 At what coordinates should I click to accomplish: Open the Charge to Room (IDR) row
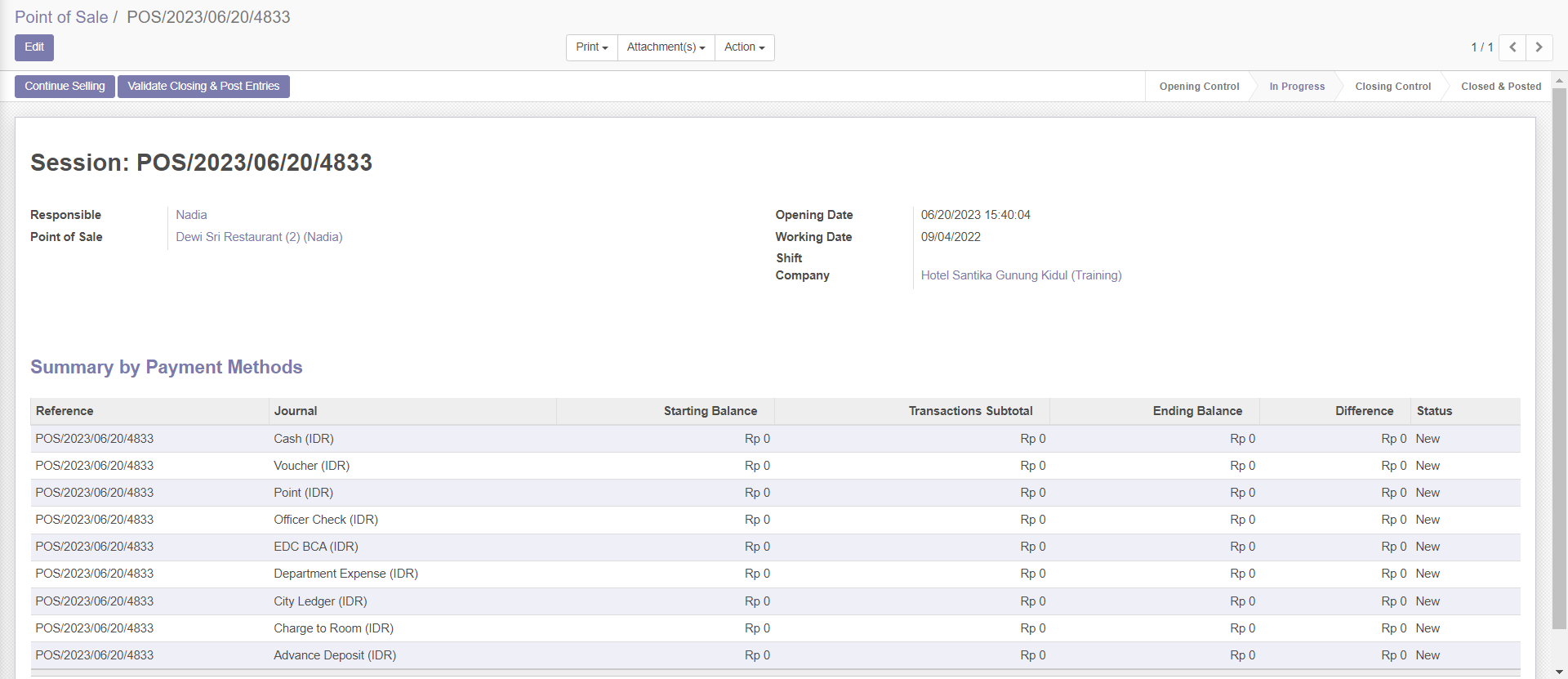click(x=775, y=628)
